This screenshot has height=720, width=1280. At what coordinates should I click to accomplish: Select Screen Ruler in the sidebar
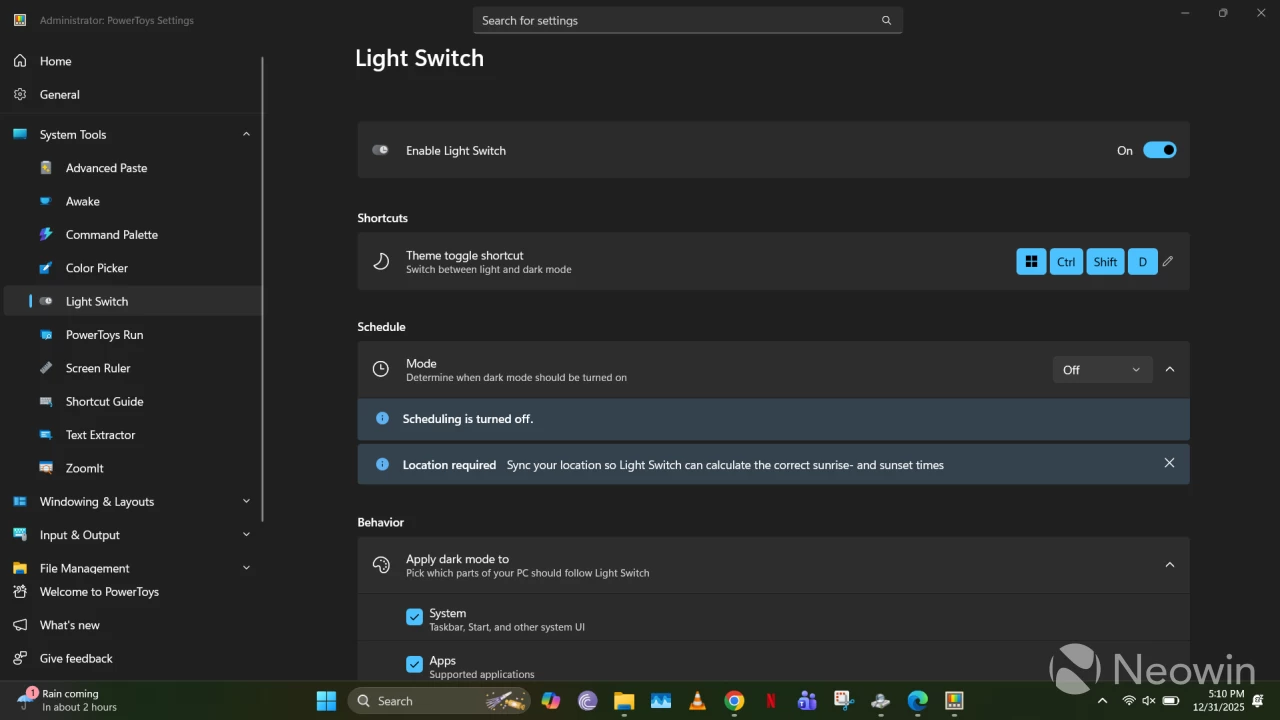point(133,368)
